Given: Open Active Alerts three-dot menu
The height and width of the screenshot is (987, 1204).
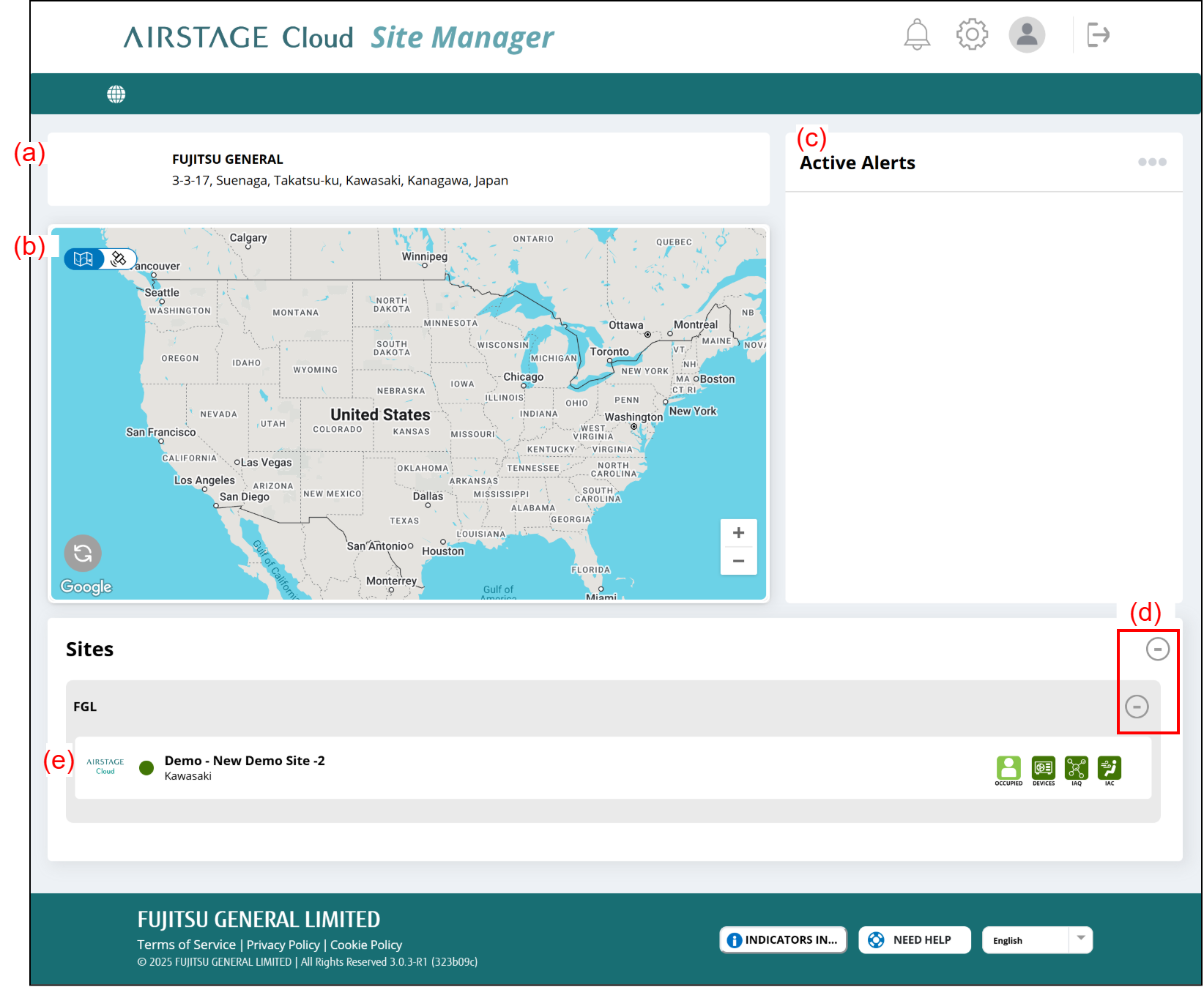Looking at the screenshot, I should (x=1152, y=162).
